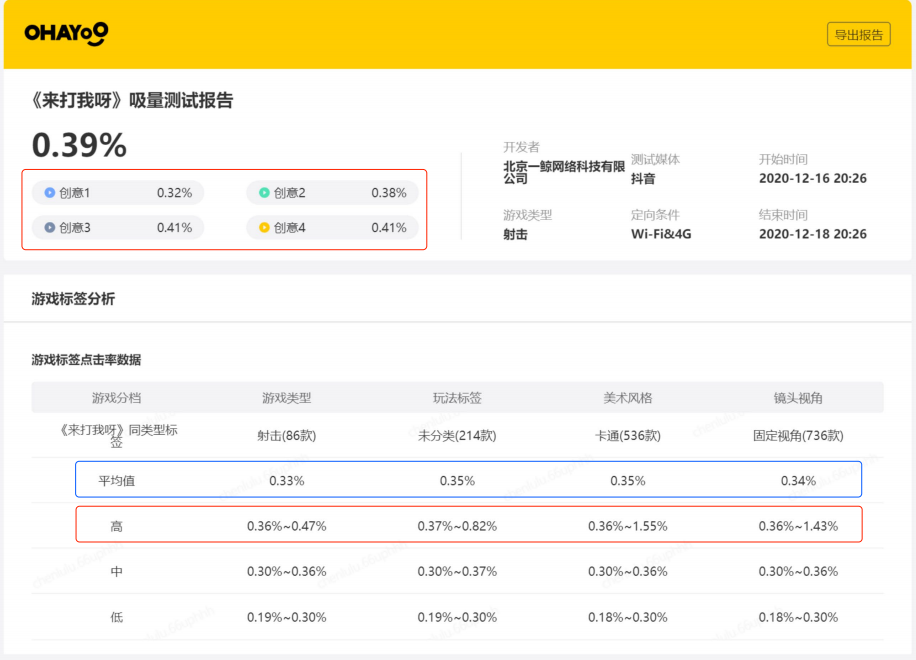Click the 玩法标签 column header
This screenshot has width=916, height=660.
(457, 398)
